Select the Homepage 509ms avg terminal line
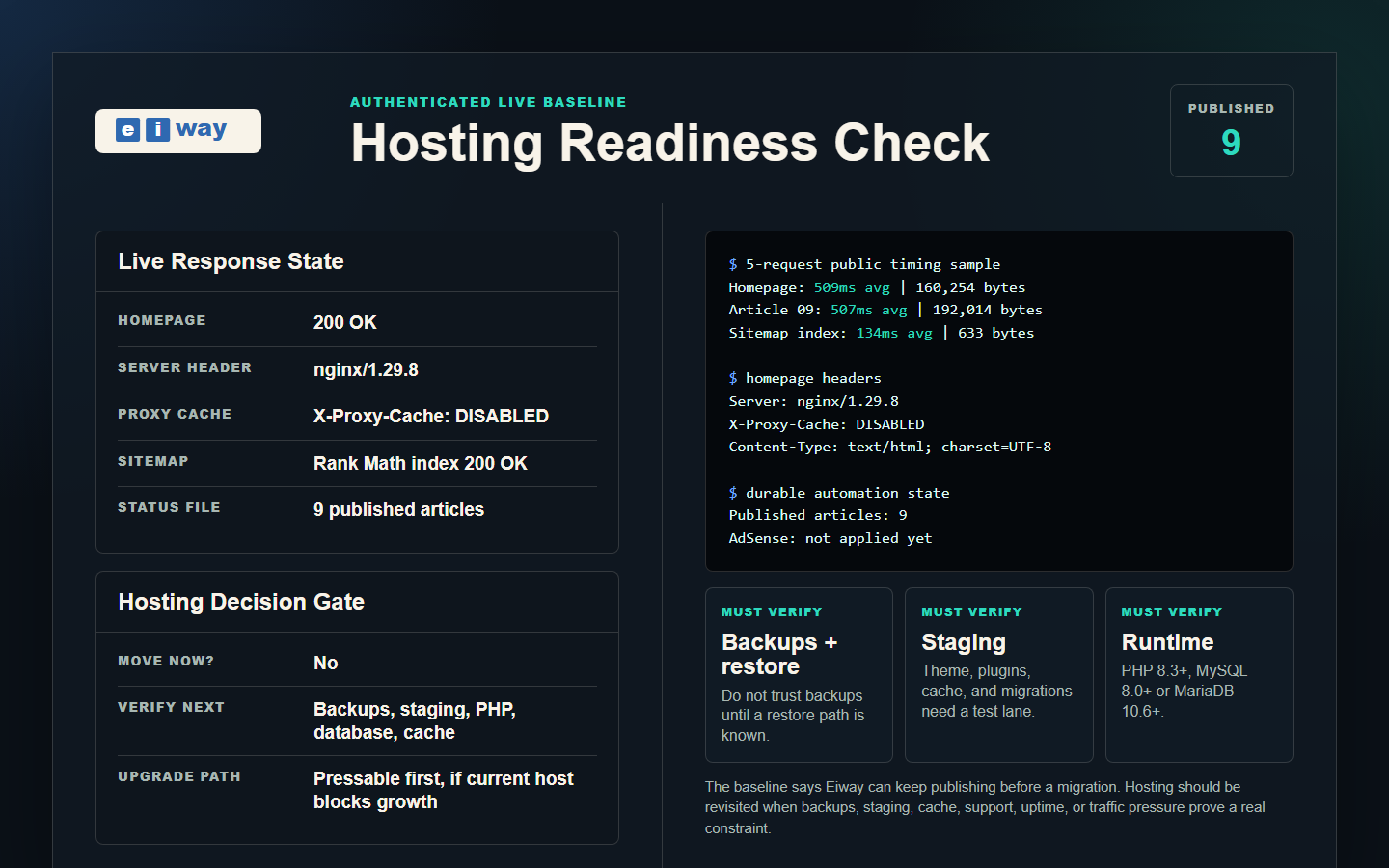This screenshot has height=868, width=1389. click(877, 287)
